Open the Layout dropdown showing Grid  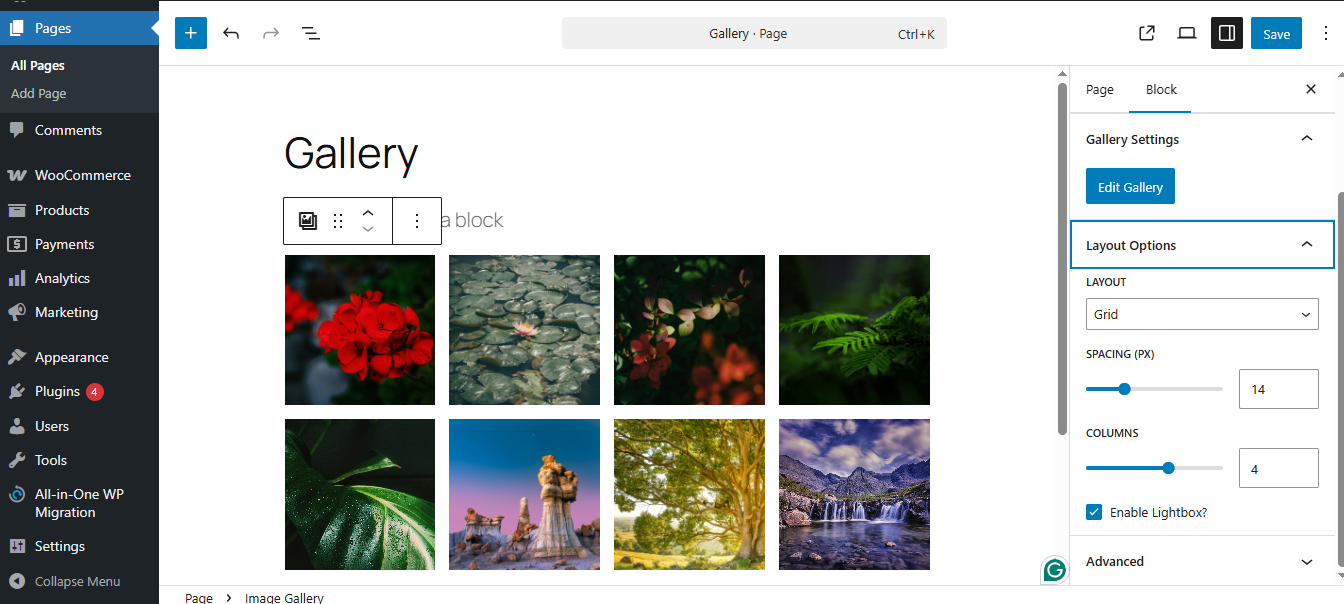pyautogui.click(x=1202, y=314)
